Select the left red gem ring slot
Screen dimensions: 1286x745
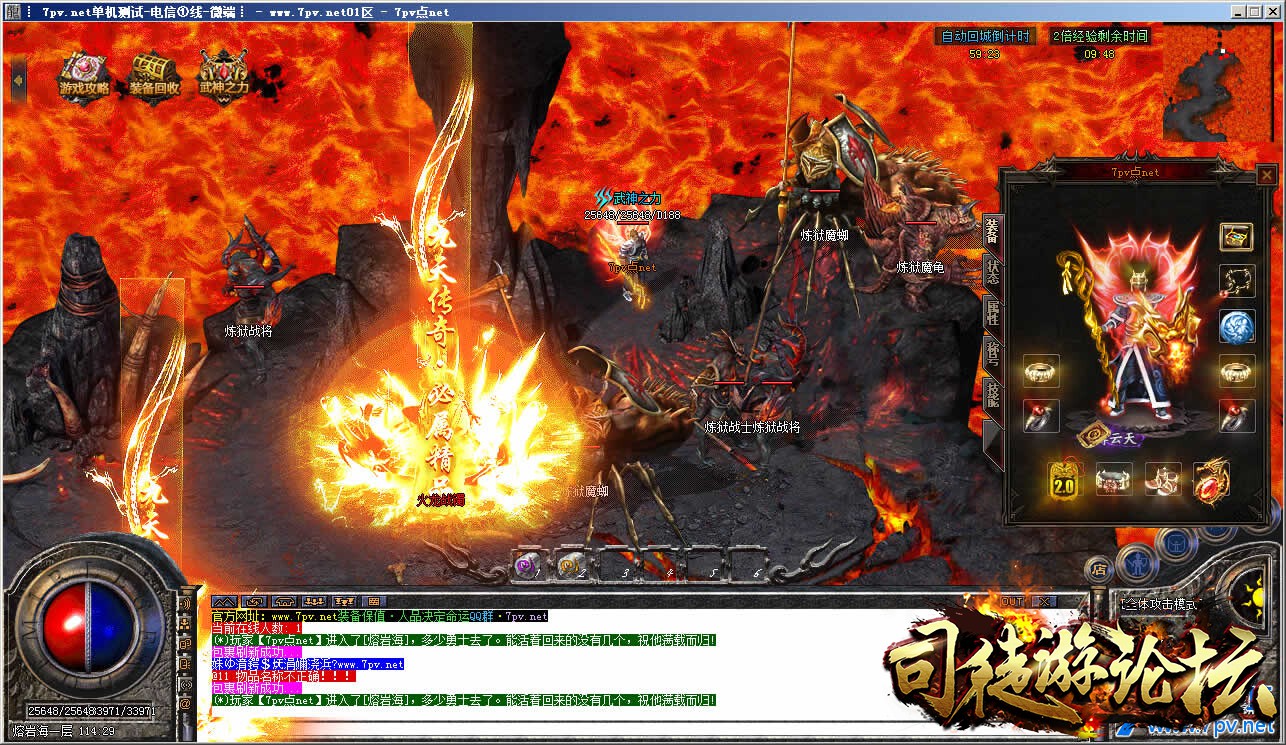click(x=1041, y=416)
